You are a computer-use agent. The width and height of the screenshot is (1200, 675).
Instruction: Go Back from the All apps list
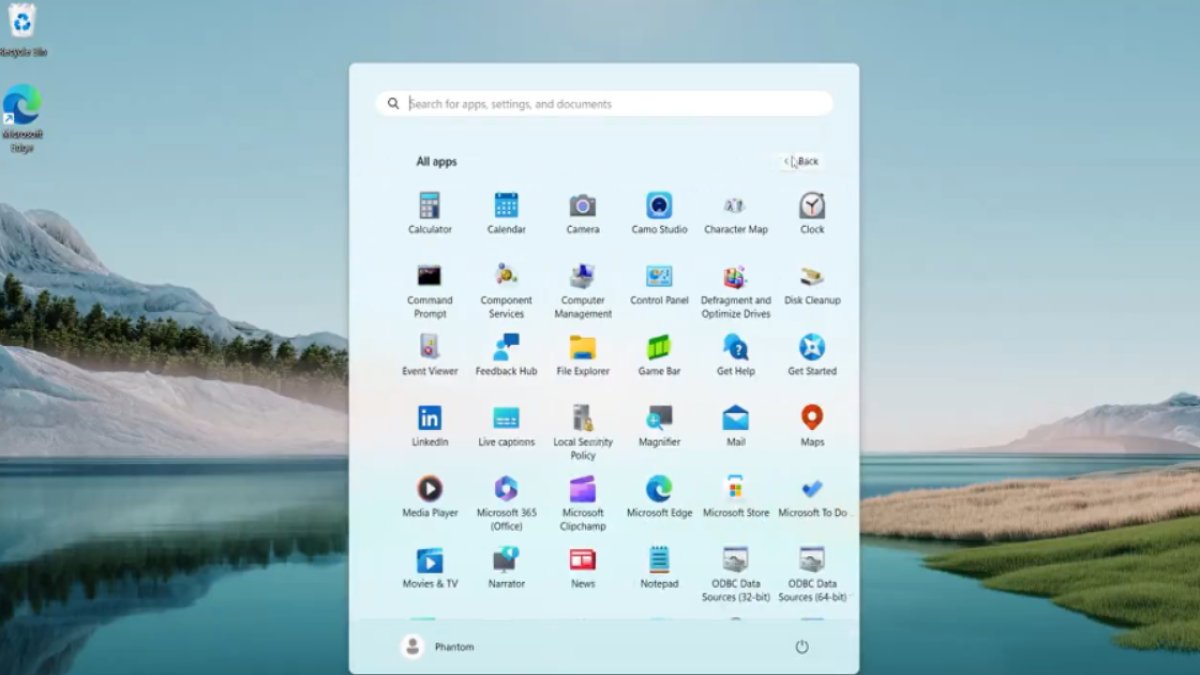coord(801,161)
